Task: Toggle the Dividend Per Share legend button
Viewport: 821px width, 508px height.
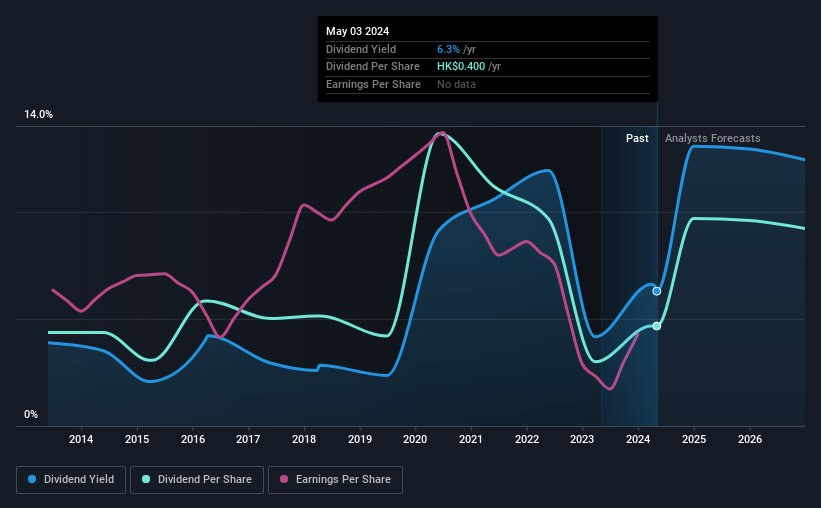Action: 197,480
